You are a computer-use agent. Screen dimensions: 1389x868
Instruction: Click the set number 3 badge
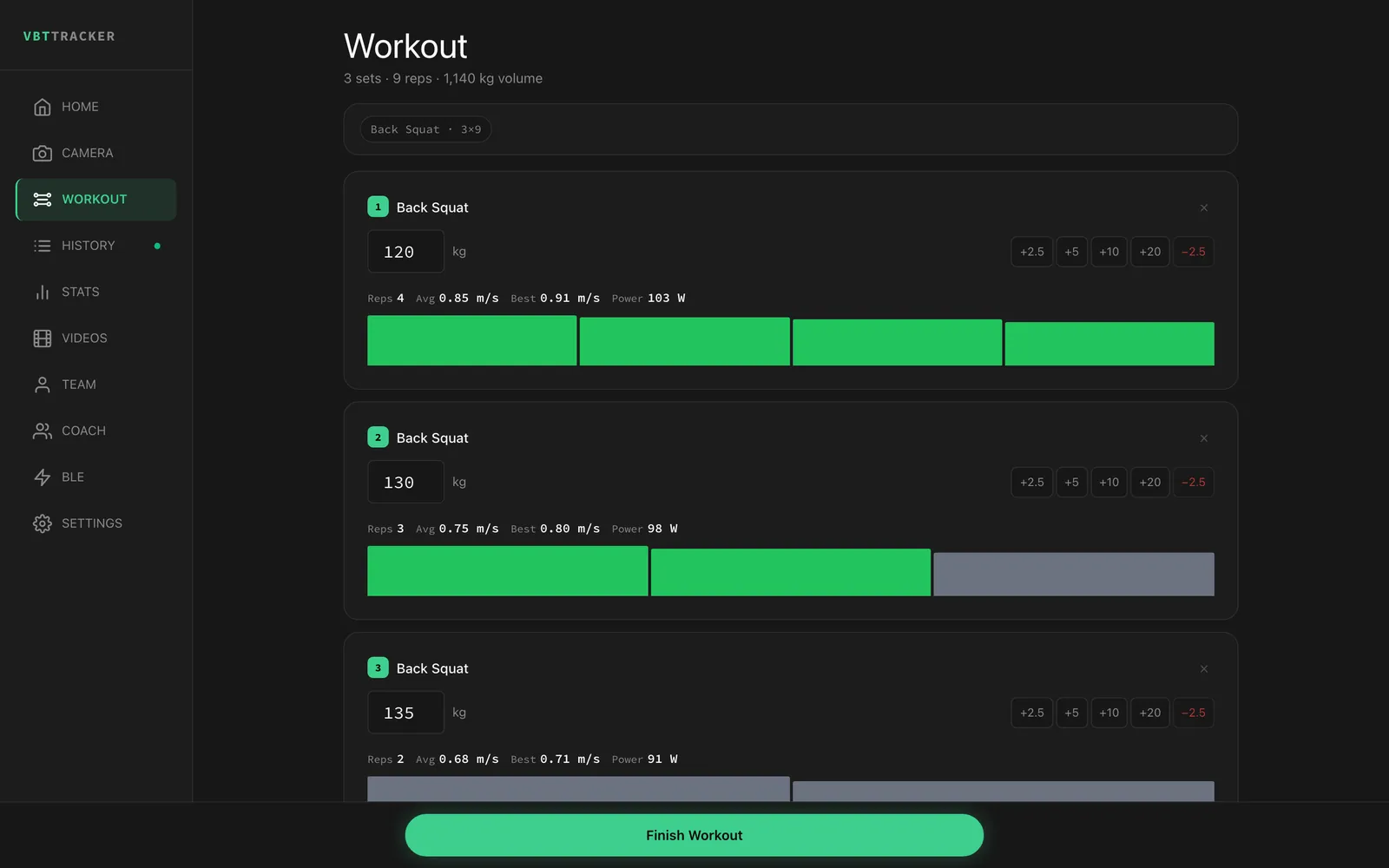coord(378,667)
